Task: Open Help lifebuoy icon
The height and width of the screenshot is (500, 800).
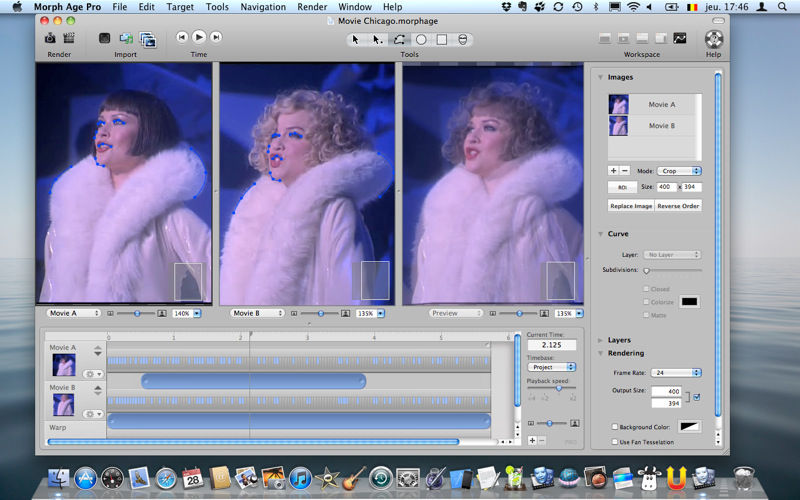Action: pyautogui.click(x=714, y=39)
